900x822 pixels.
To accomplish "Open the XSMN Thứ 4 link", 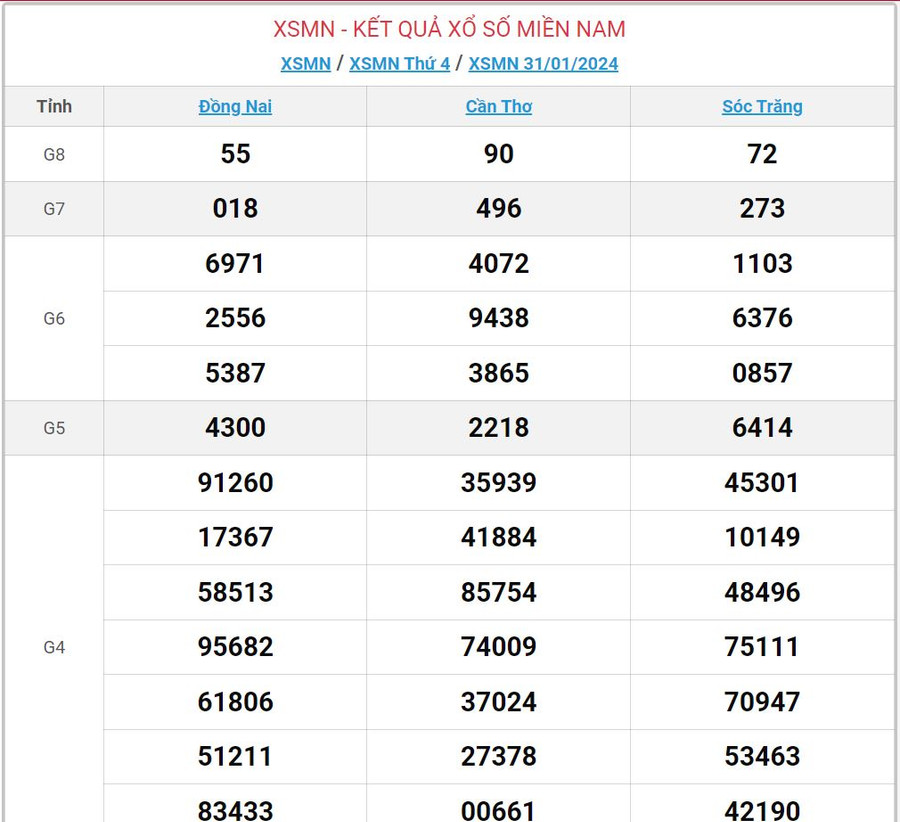I will [x=399, y=64].
